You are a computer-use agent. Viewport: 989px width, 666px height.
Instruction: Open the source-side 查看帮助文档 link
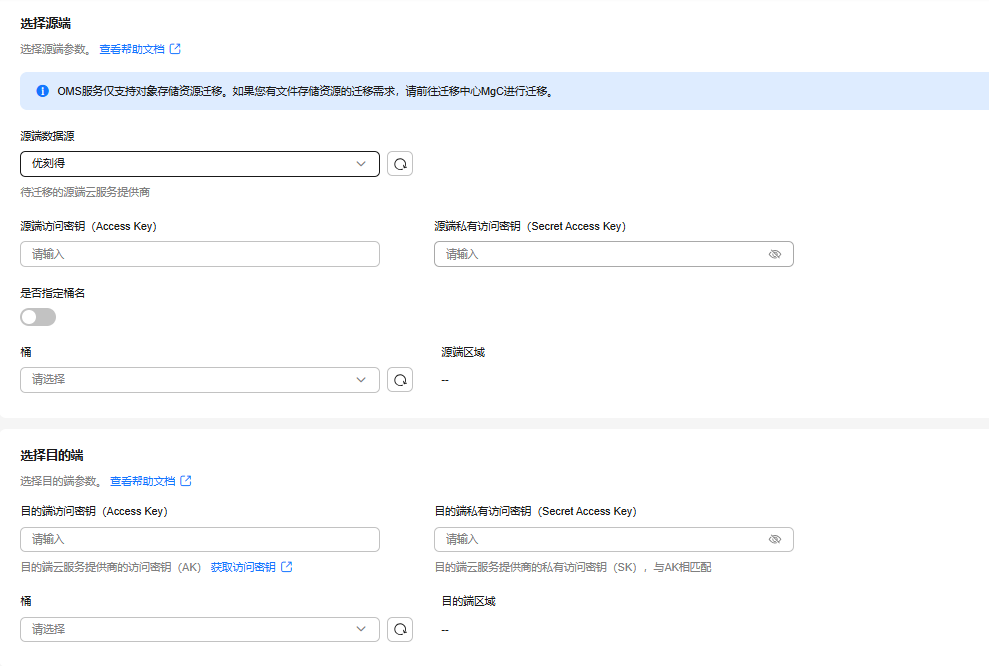pyautogui.click(x=132, y=49)
